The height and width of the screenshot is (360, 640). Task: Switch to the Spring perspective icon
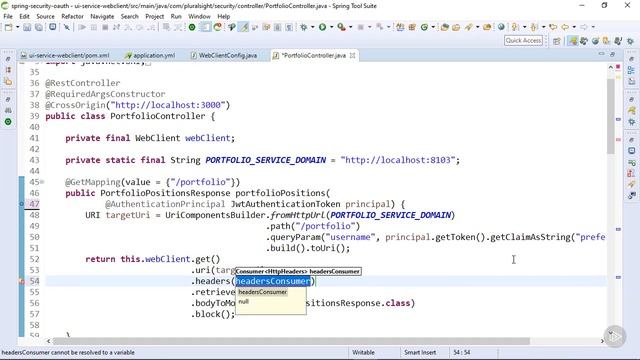(x=573, y=41)
